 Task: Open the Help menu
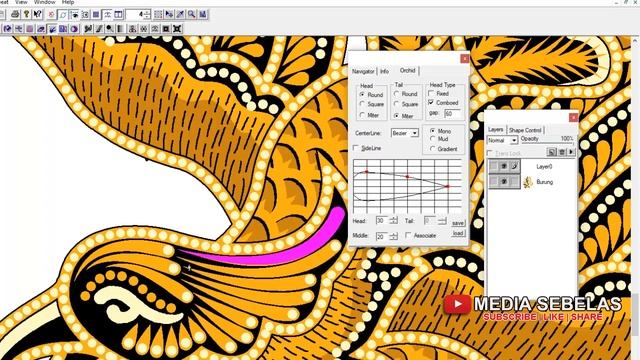pos(68,2)
